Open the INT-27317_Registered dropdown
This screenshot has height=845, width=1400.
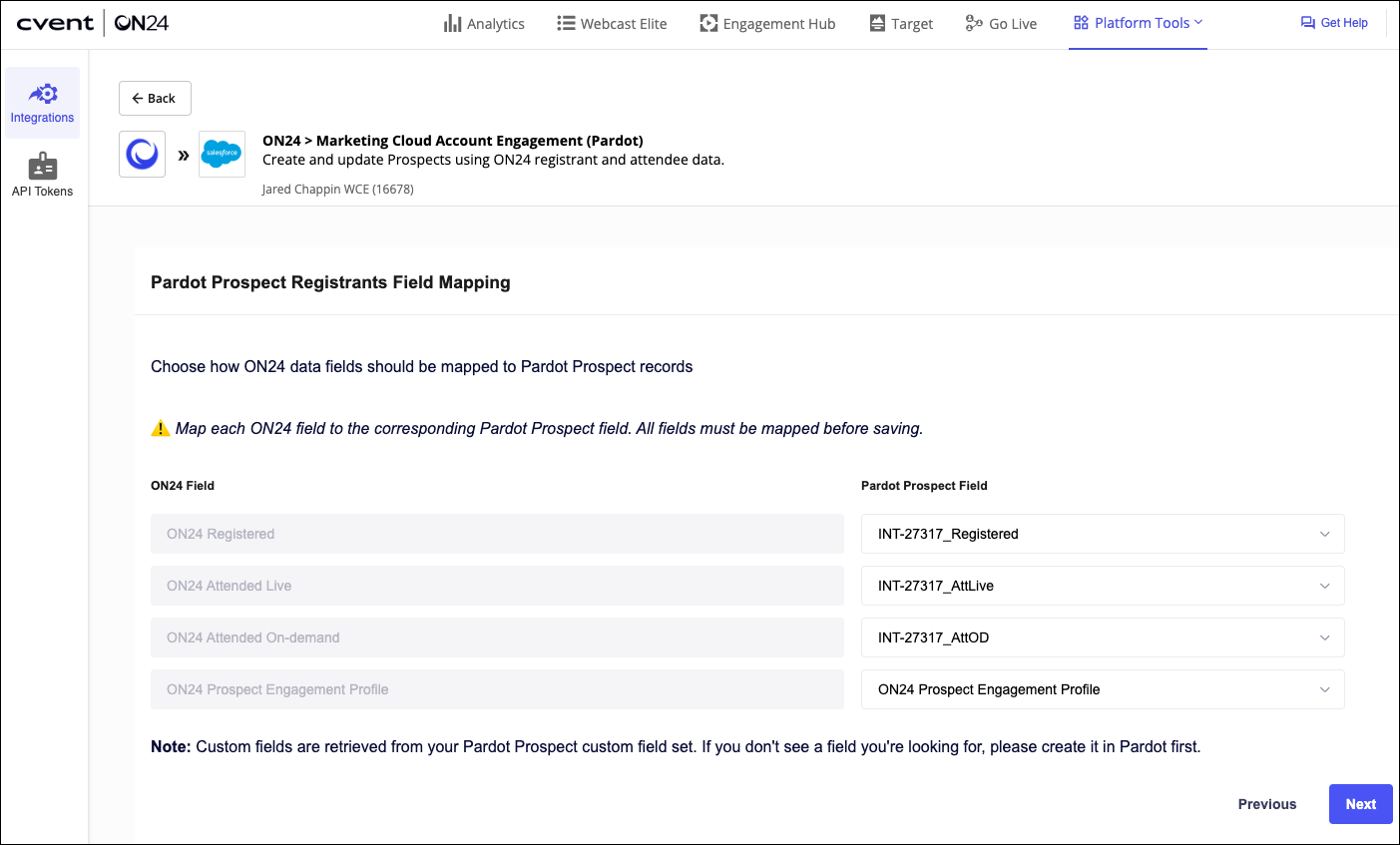pos(1103,534)
